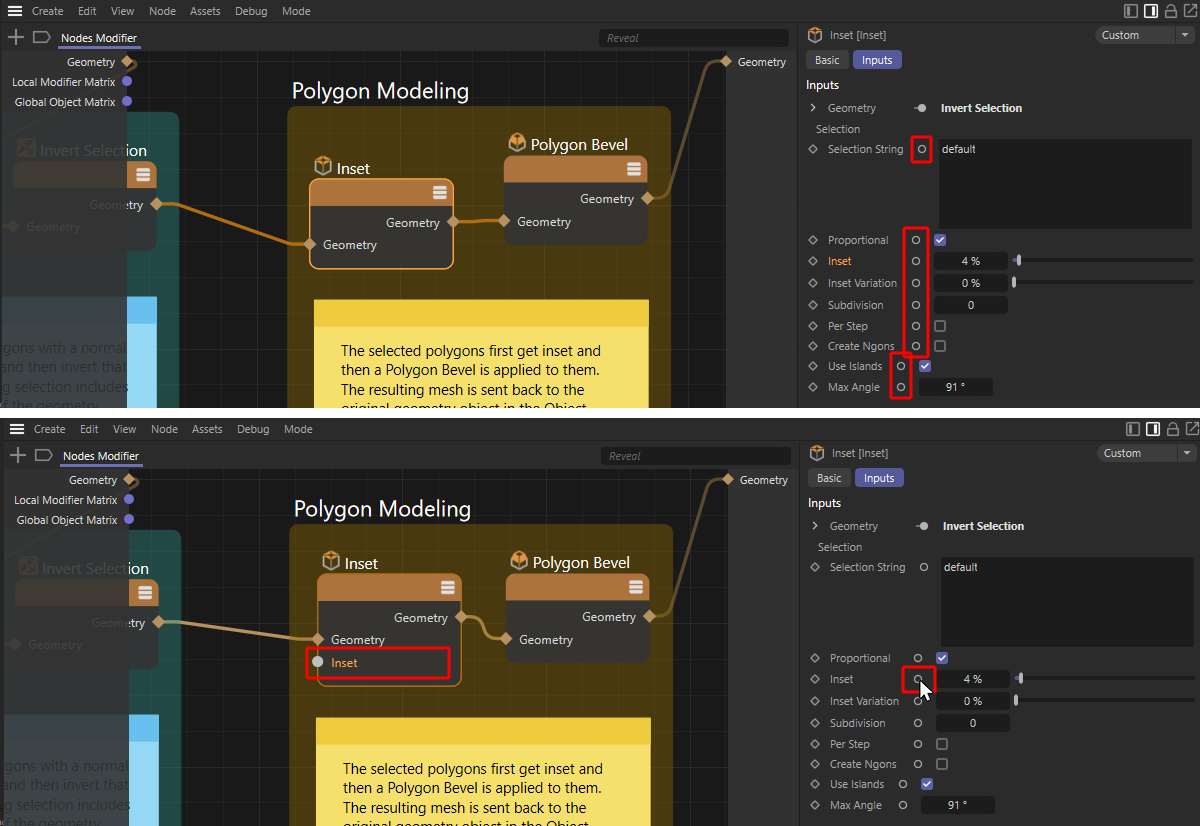Click the Max Angle value field, bottom screenshot
The image size is (1200, 826).
(957, 805)
